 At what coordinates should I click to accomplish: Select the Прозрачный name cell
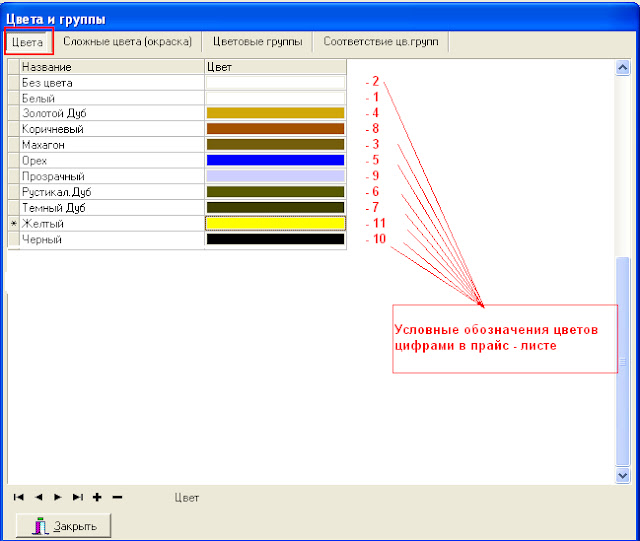click(x=112, y=176)
